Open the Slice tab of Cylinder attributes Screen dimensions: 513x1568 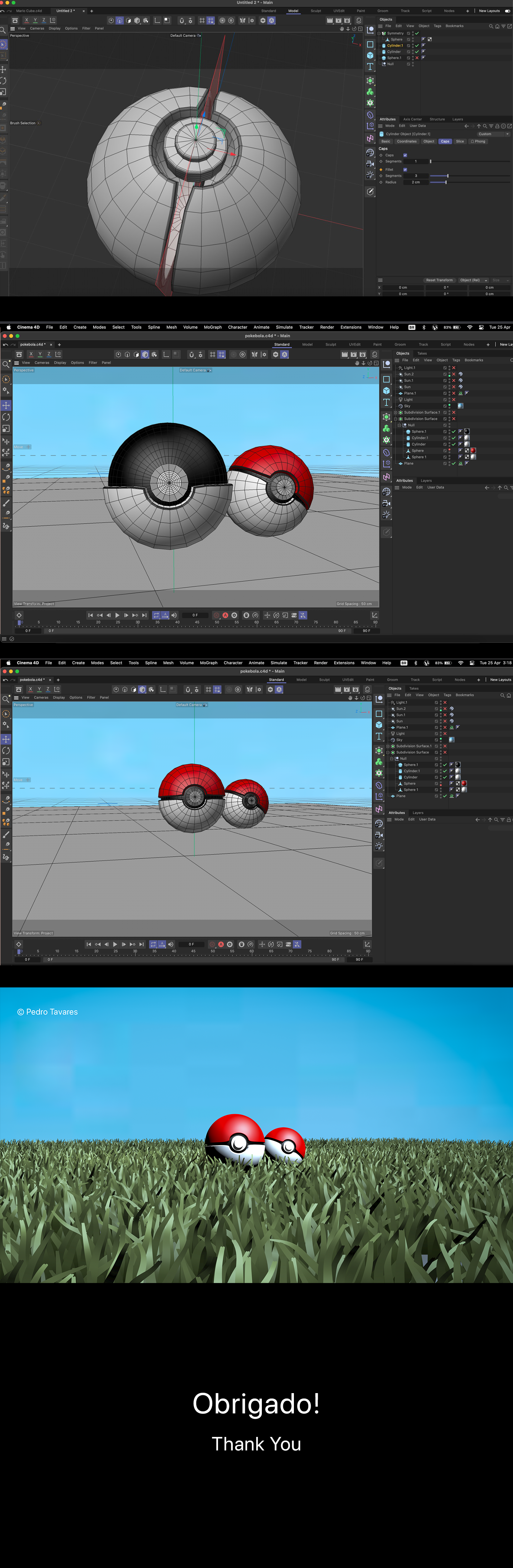(460, 141)
